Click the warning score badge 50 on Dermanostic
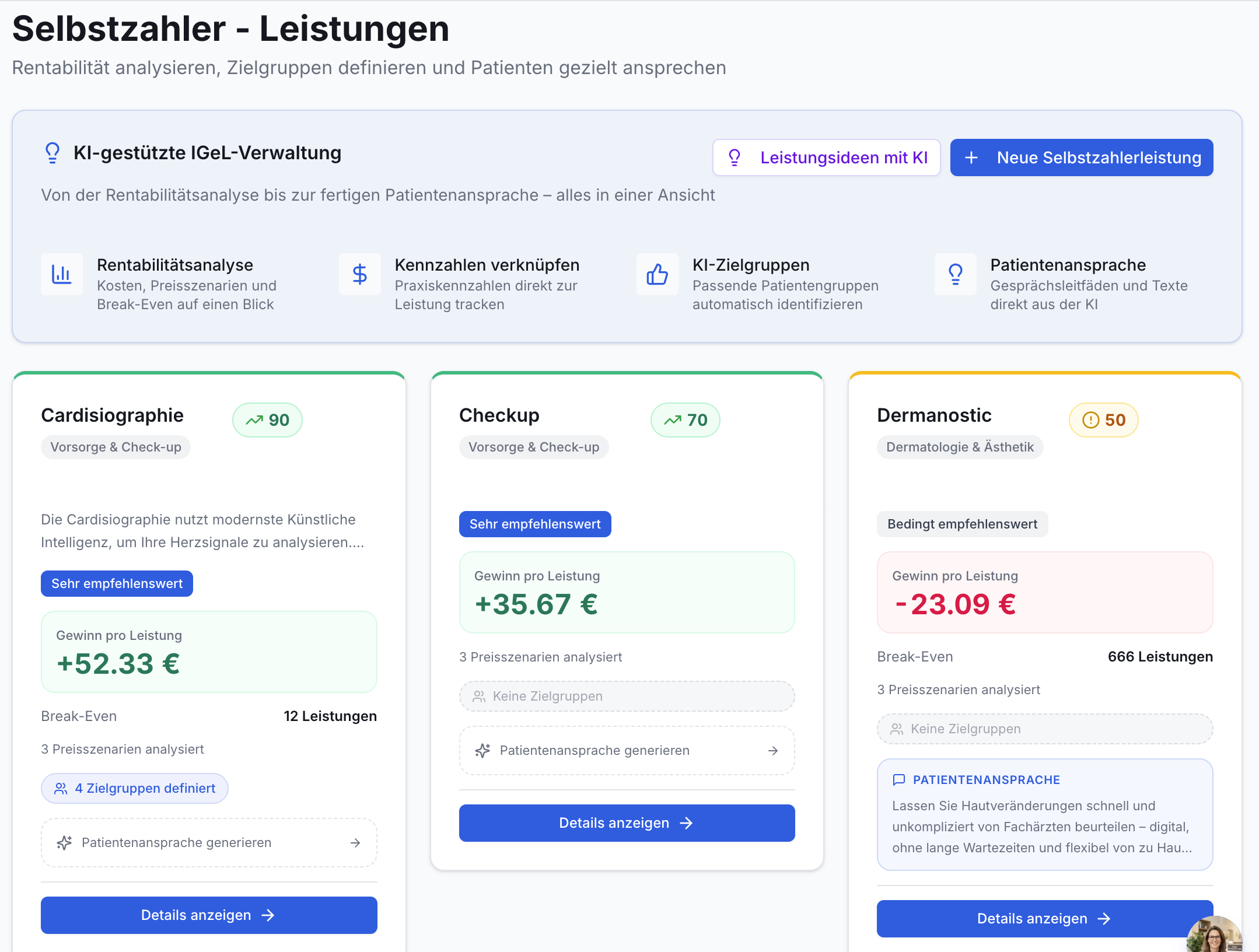Image resolution: width=1259 pixels, height=952 pixels. (1103, 420)
